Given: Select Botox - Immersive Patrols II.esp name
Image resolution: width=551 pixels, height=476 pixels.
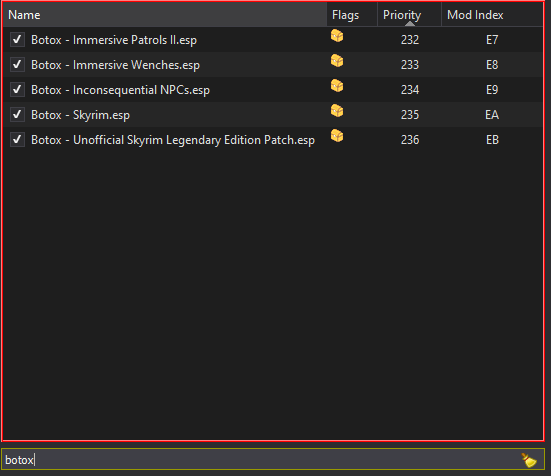Looking at the screenshot, I should tap(114, 40).
